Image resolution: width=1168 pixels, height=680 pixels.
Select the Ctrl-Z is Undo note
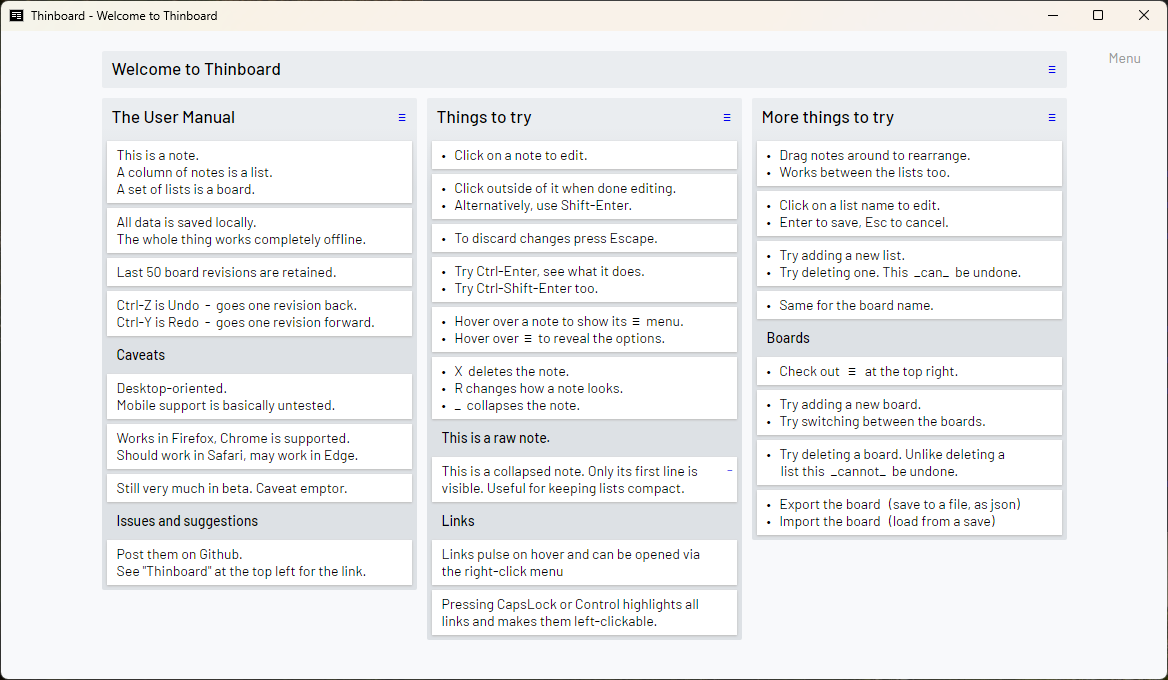[x=259, y=314]
